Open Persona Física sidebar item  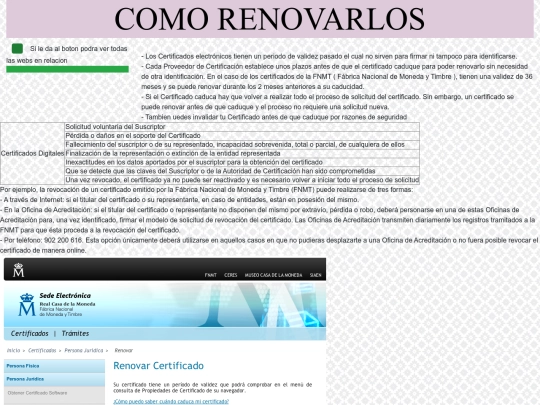(x=54, y=366)
